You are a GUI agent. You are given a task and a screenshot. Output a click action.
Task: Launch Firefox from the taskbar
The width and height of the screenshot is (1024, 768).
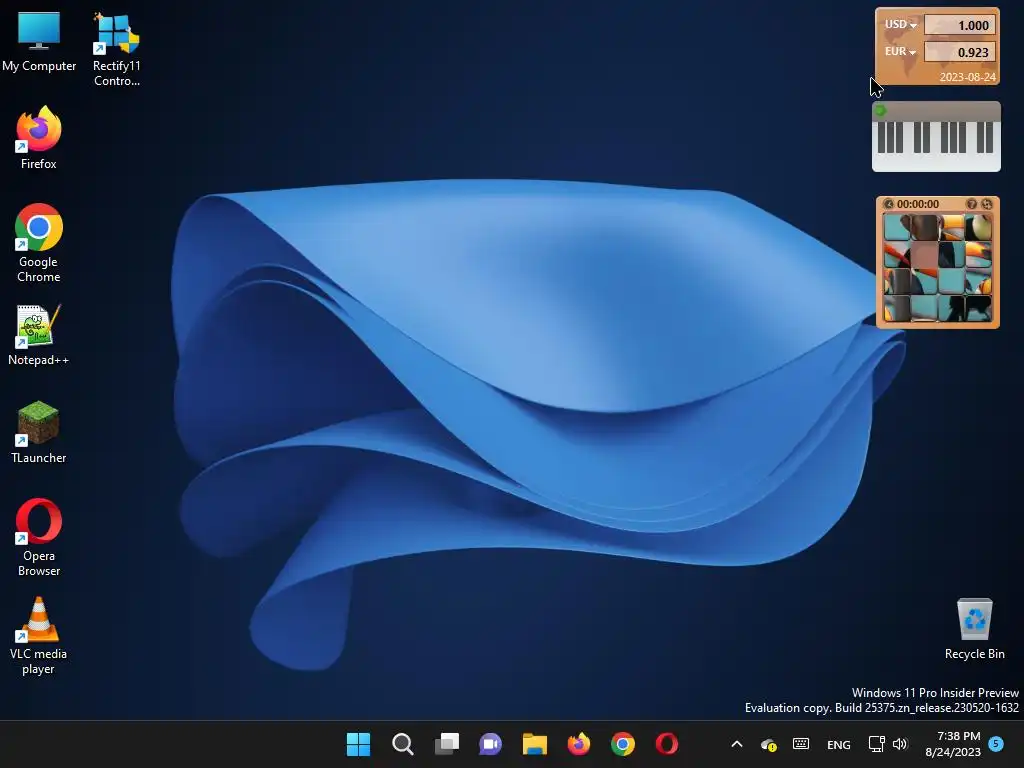(579, 744)
